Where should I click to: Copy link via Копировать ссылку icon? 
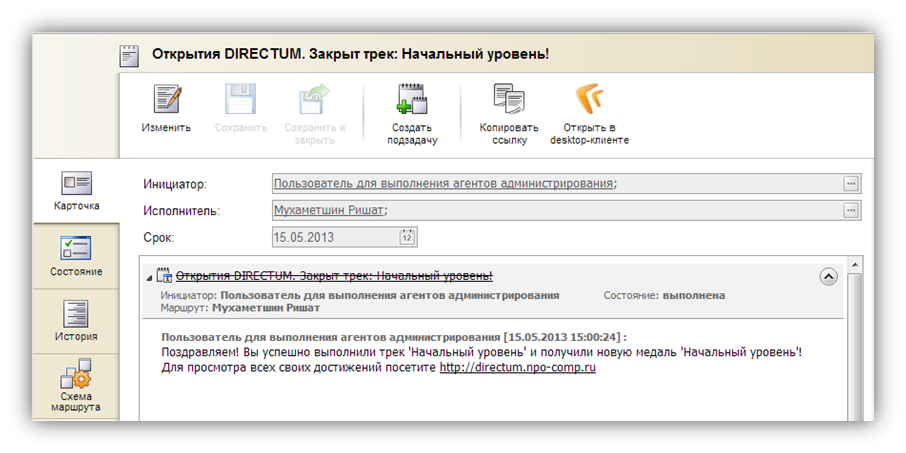click(509, 99)
